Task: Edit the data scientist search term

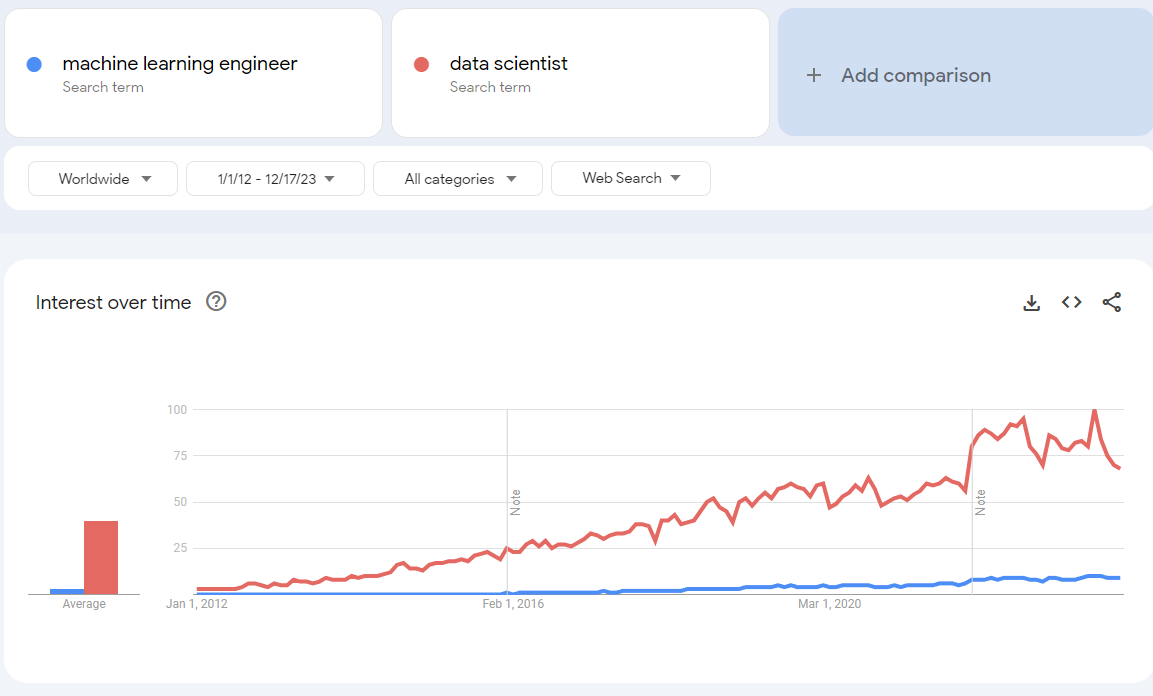Action: [509, 64]
